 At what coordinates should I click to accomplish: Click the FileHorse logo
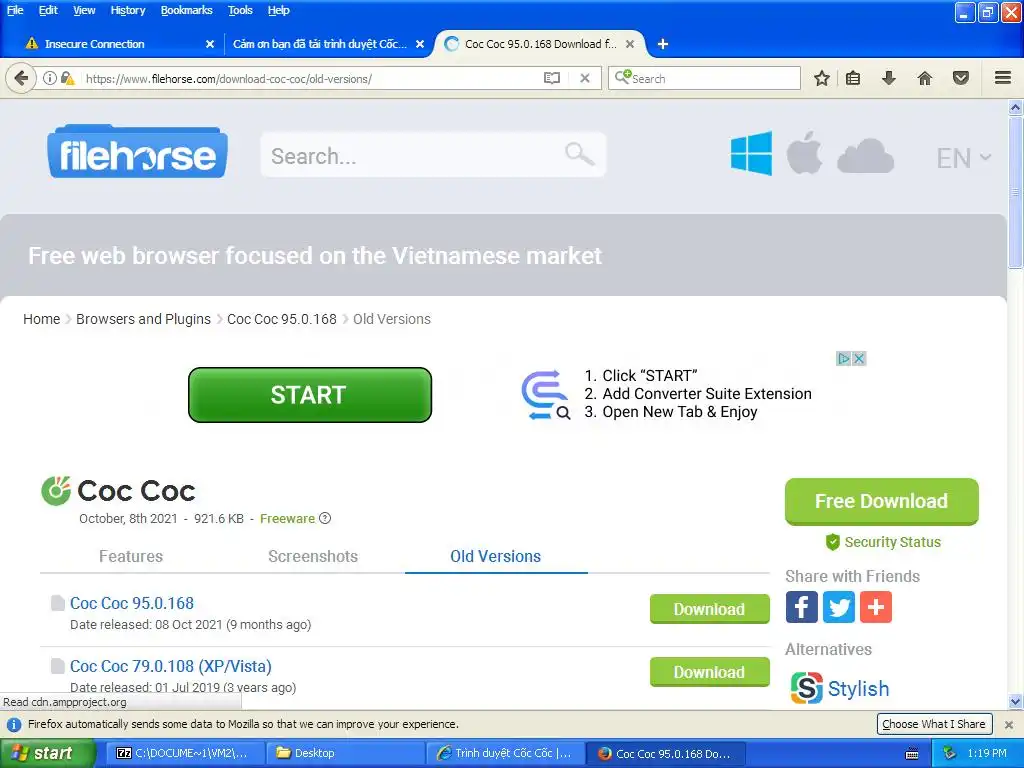tap(137, 152)
